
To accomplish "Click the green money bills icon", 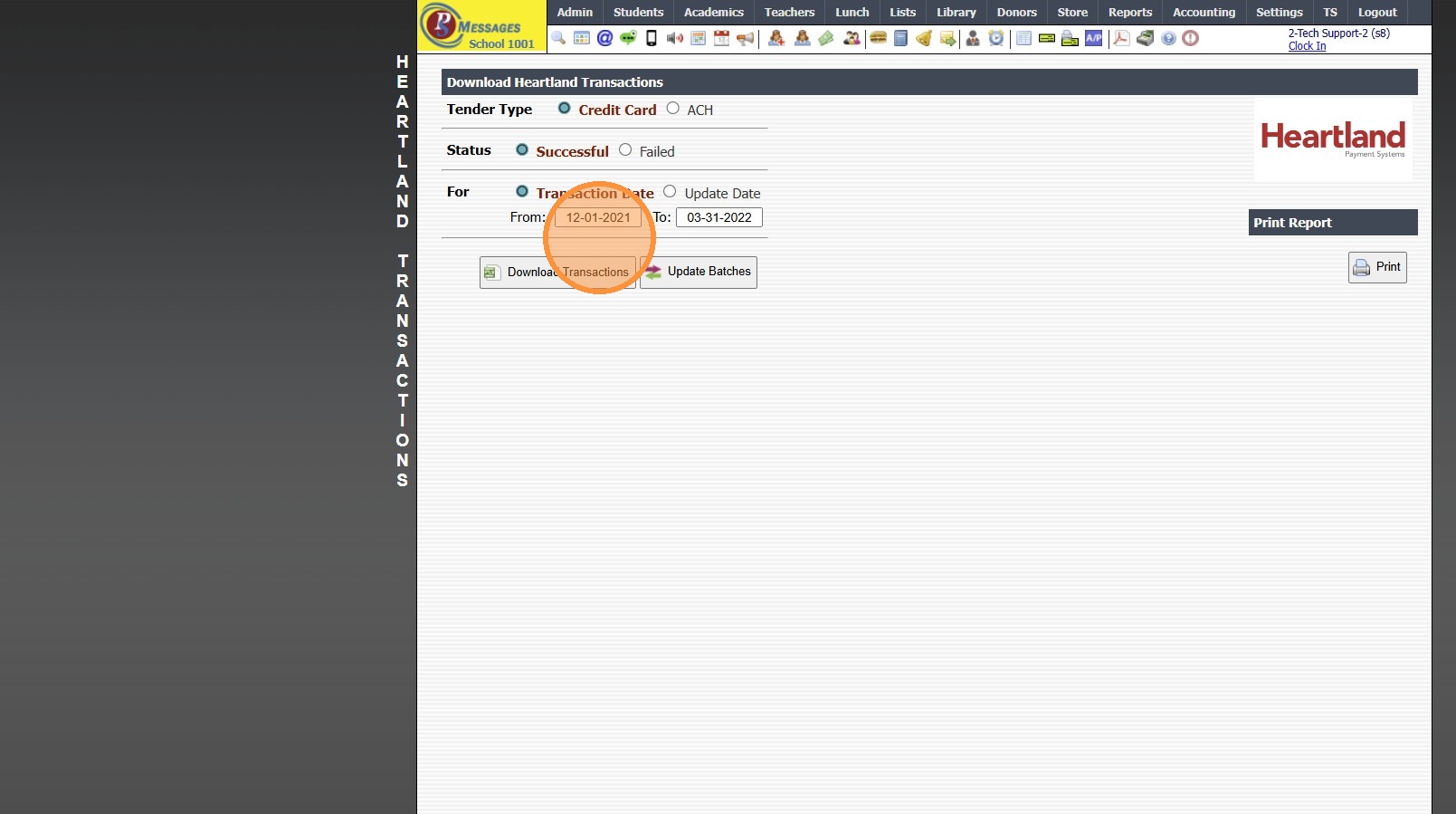I will tap(826, 38).
